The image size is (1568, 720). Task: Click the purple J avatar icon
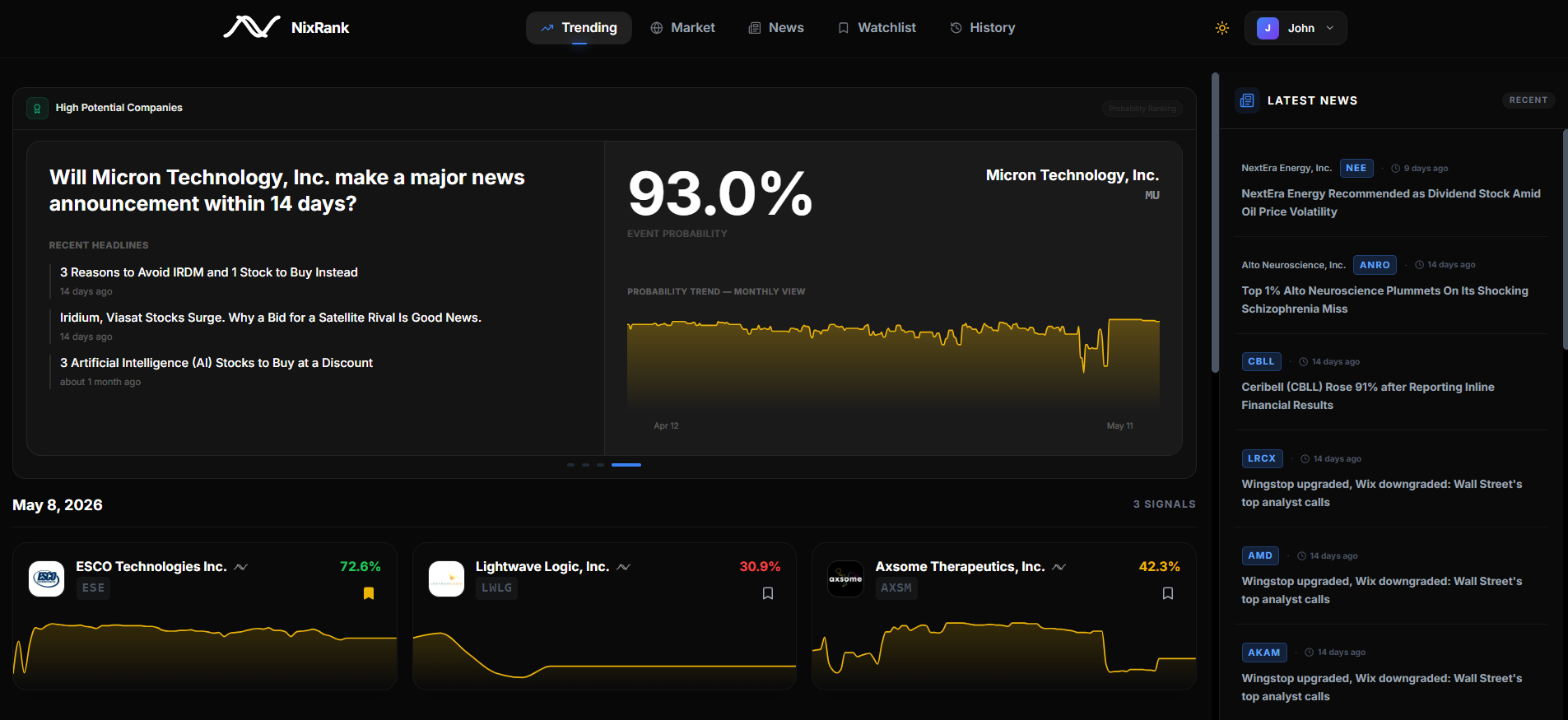point(1268,28)
